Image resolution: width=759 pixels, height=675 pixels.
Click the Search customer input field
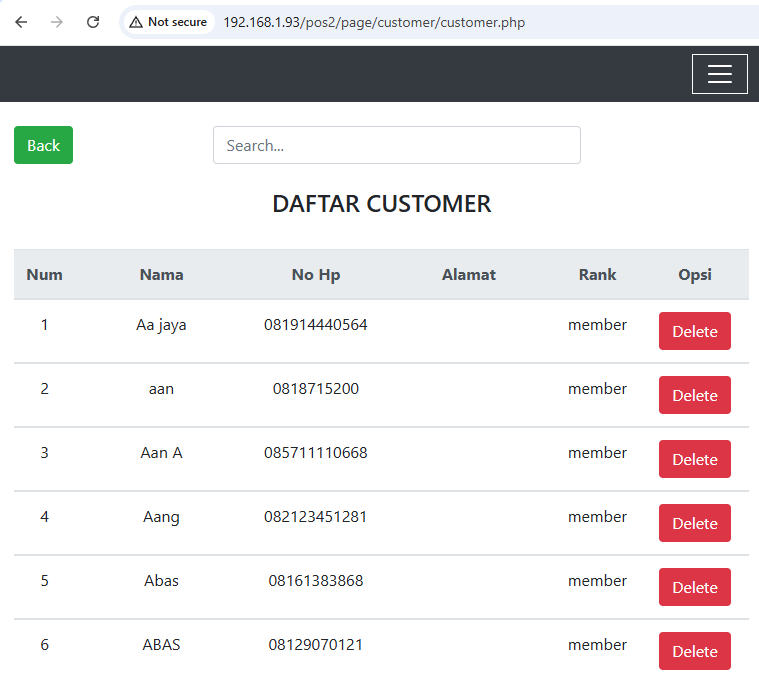[396, 145]
